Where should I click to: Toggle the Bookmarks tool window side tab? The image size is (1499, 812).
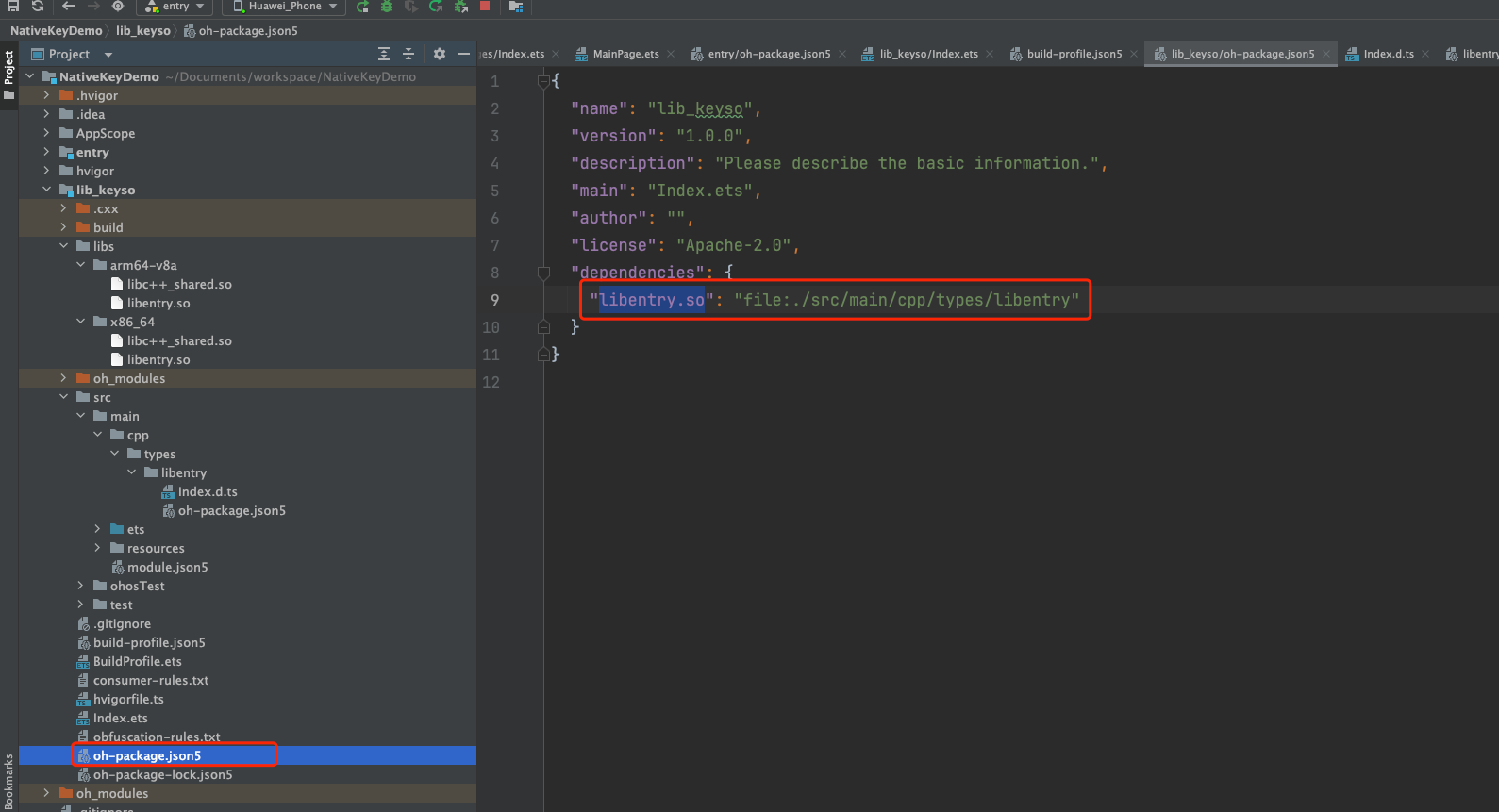click(x=8, y=781)
